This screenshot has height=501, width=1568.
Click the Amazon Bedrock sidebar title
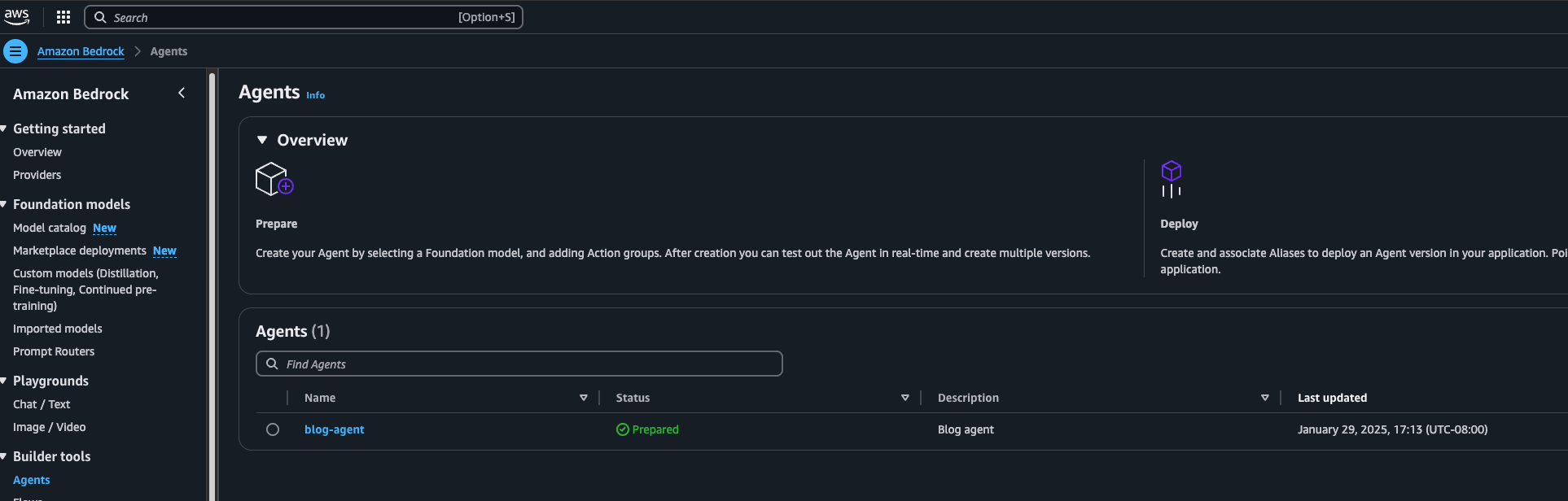[x=71, y=94]
